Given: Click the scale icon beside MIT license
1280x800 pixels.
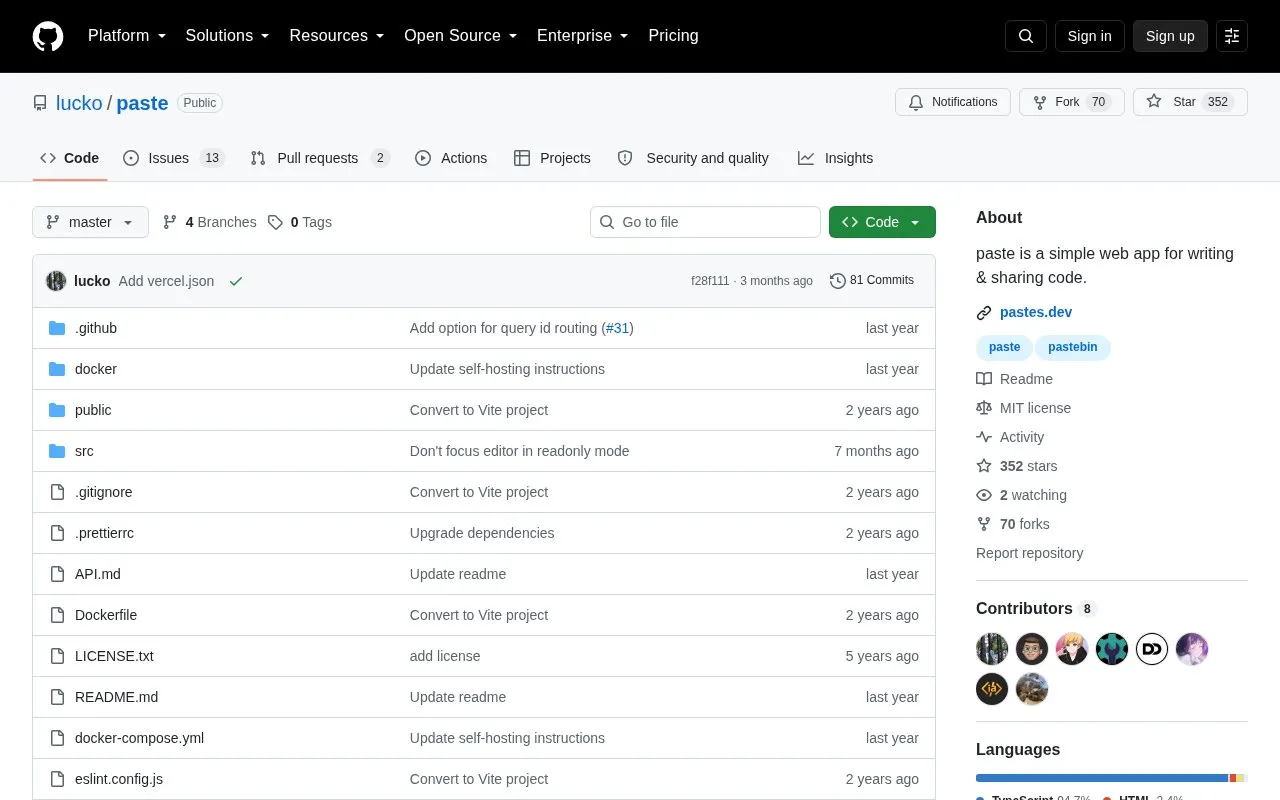Looking at the screenshot, I should [x=984, y=408].
